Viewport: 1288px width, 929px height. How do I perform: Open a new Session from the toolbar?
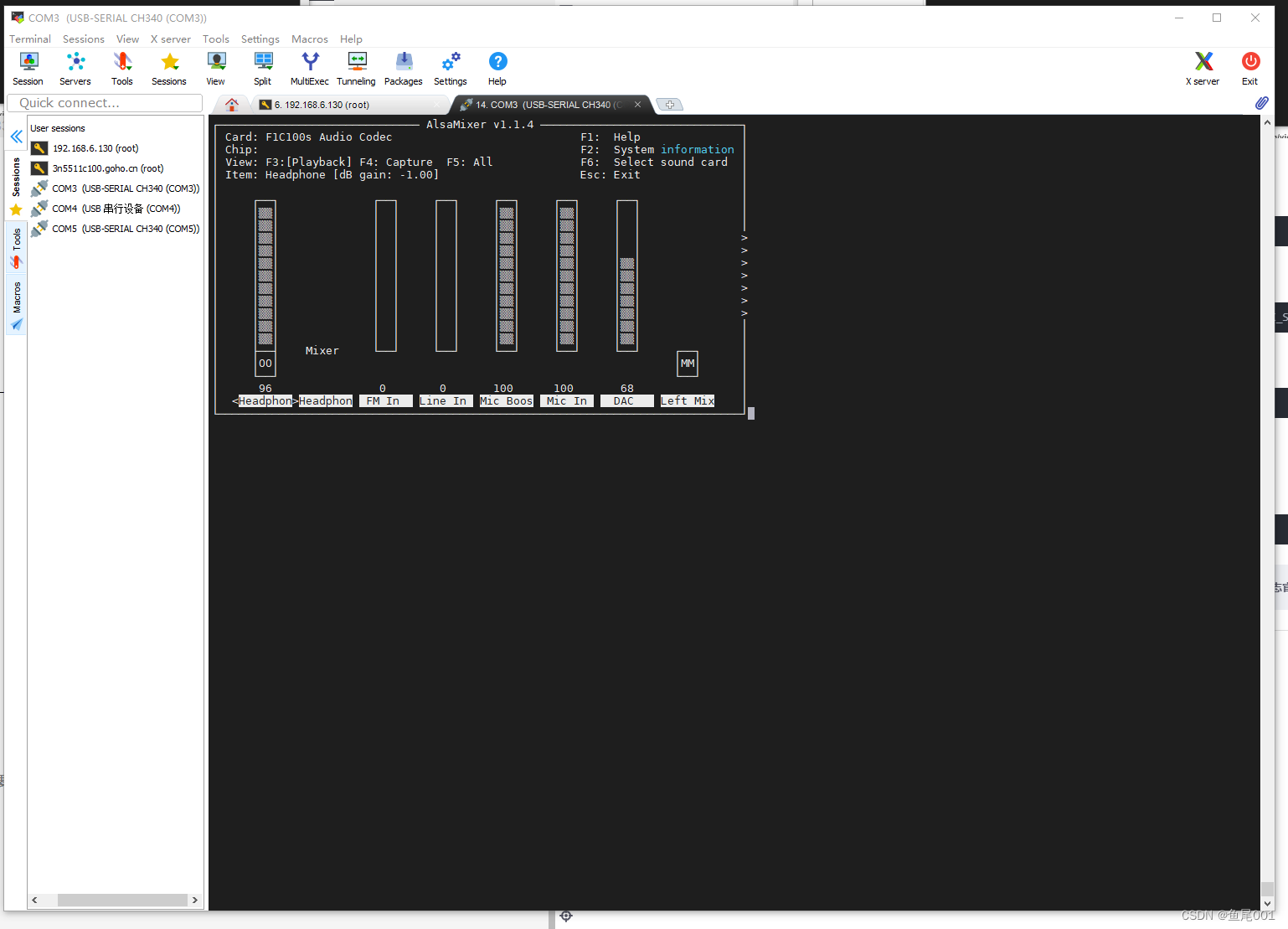(28, 67)
